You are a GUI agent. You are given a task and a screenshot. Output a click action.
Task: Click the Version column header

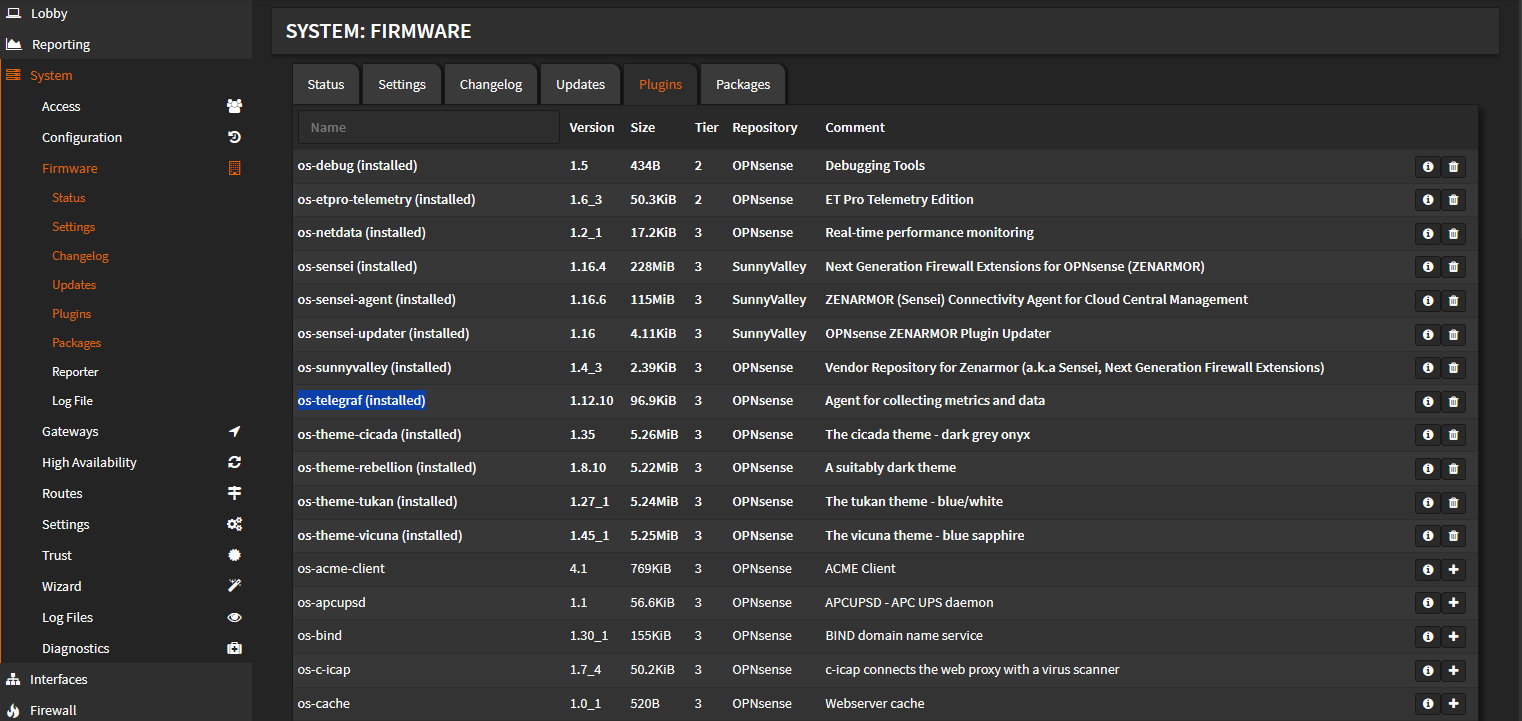point(592,127)
